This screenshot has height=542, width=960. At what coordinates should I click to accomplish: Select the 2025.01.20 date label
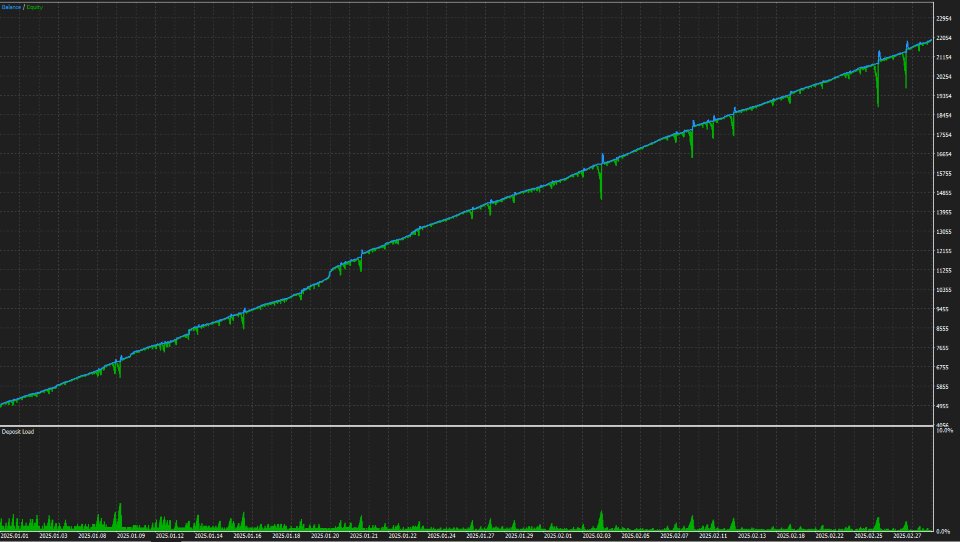(325, 536)
